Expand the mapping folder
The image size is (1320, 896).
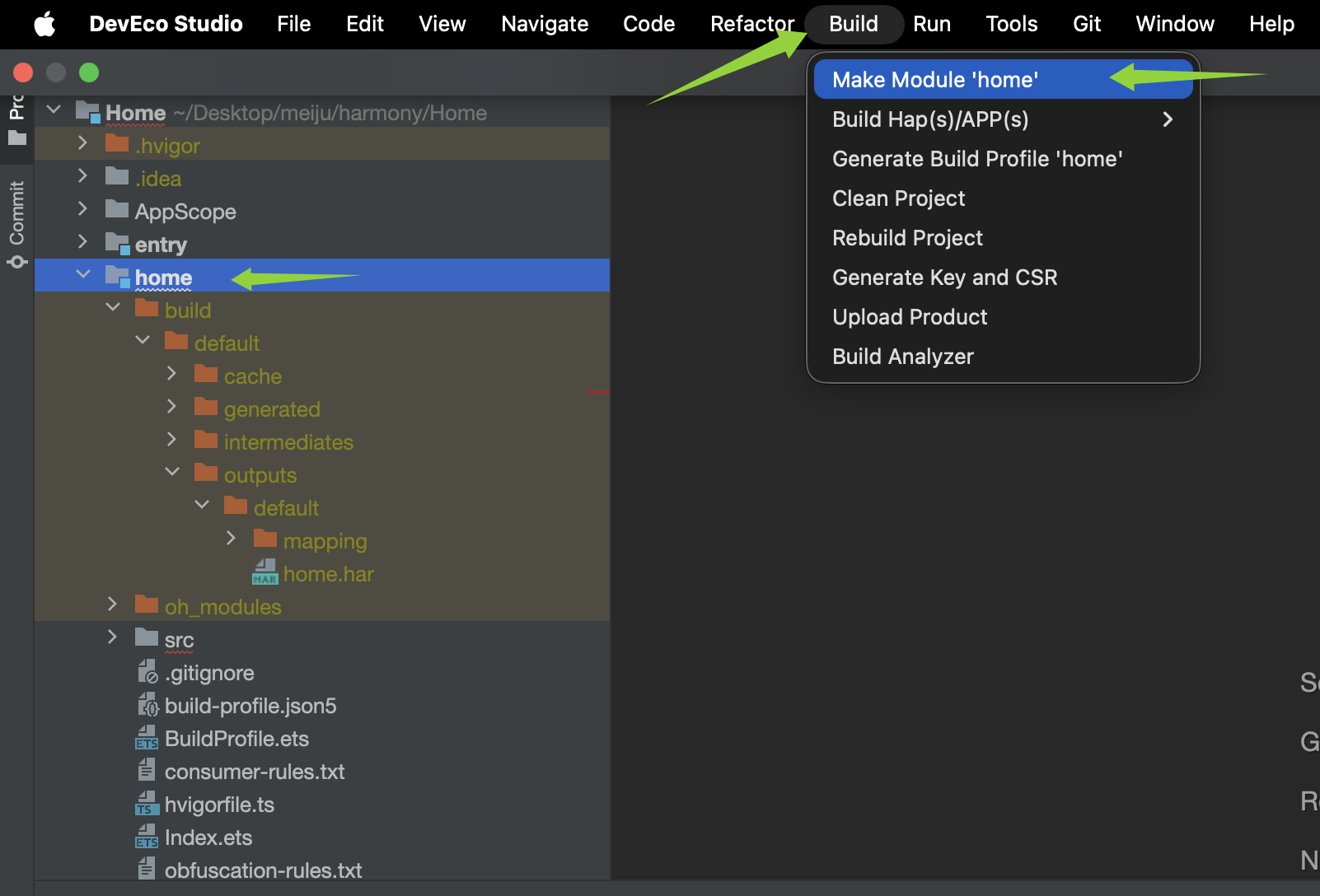coord(231,538)
